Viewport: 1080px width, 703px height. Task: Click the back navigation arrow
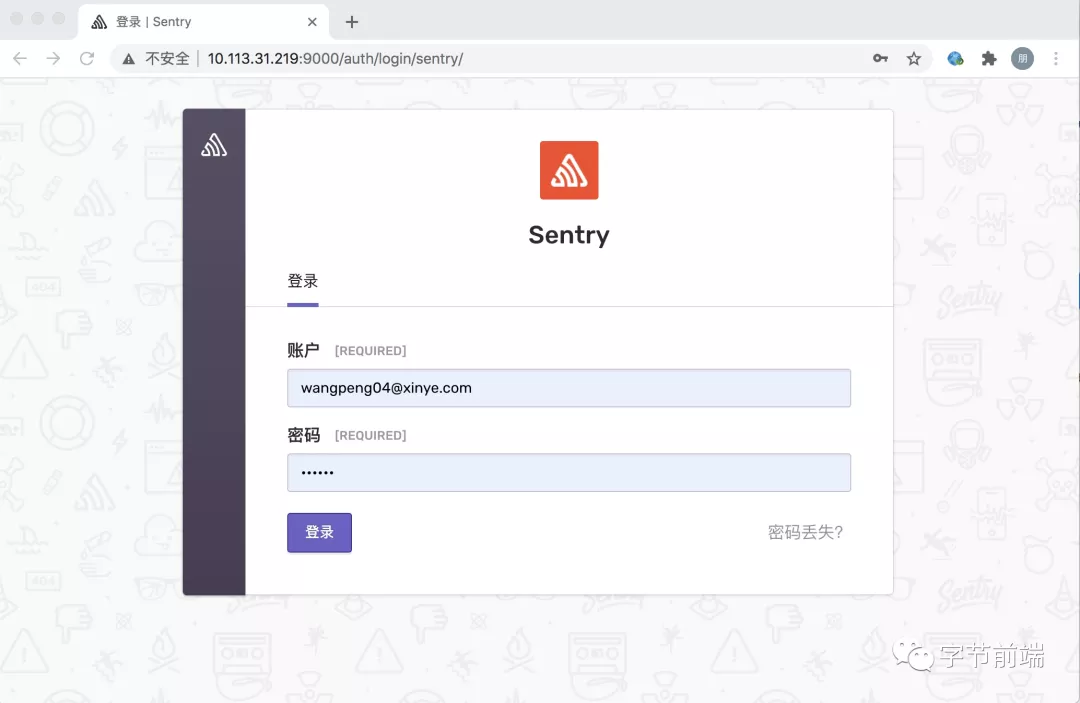coord(20,58)
